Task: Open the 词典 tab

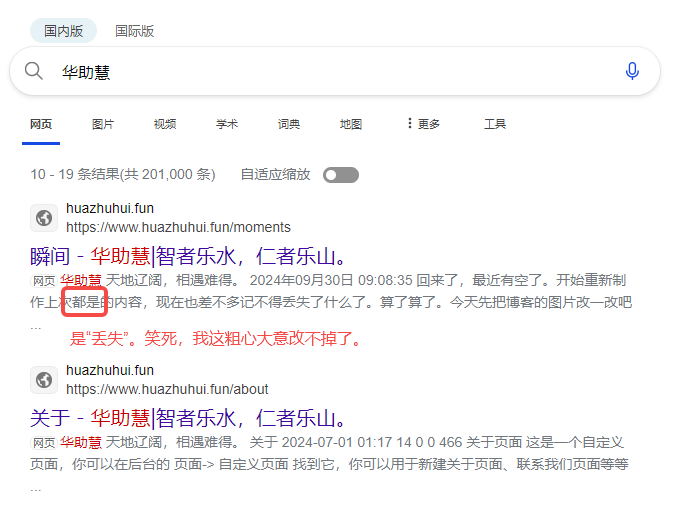Action: click(x=289, y=124)
